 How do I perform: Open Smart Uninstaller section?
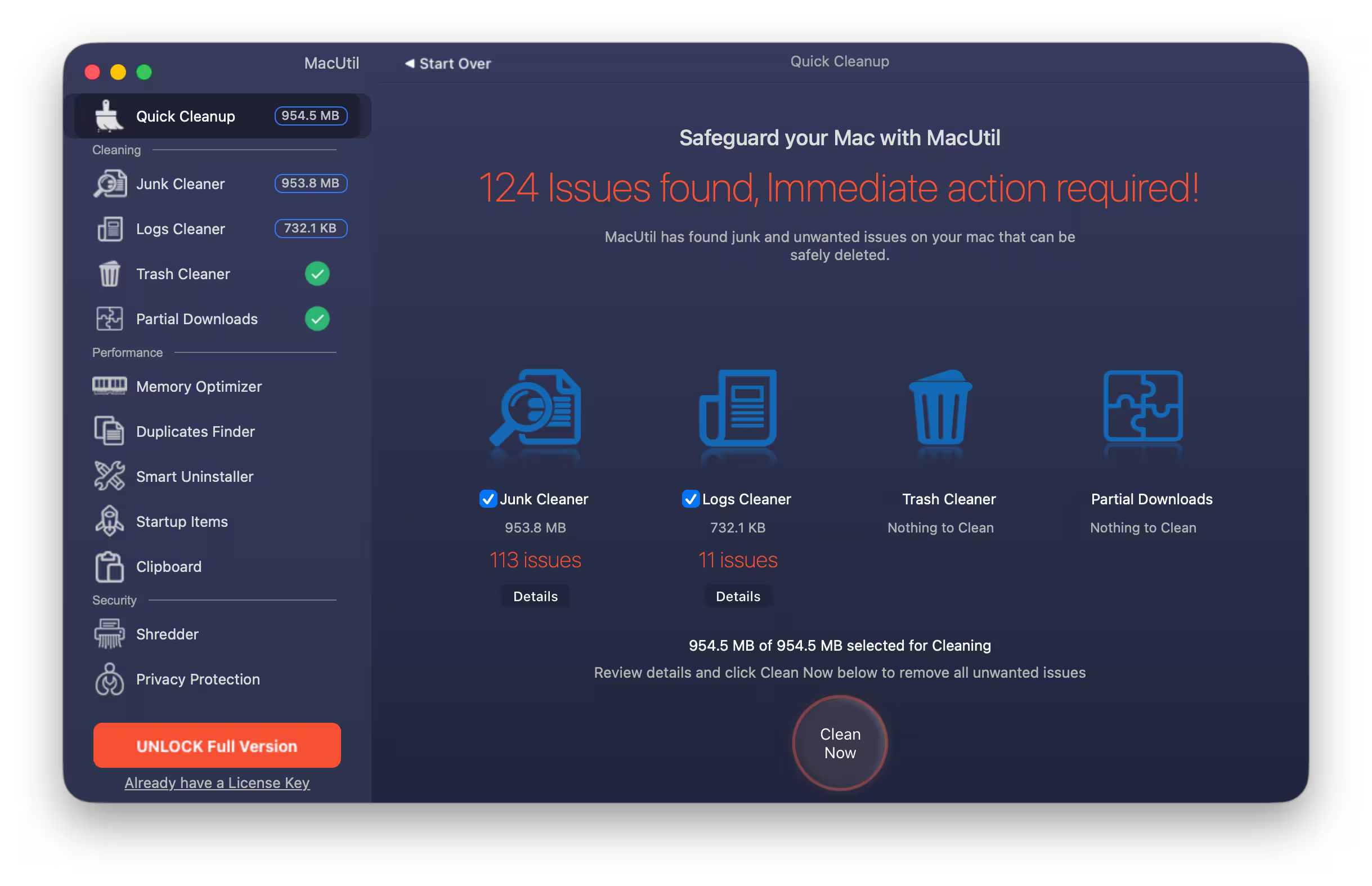pyautogui.click(x=217, y=476)
